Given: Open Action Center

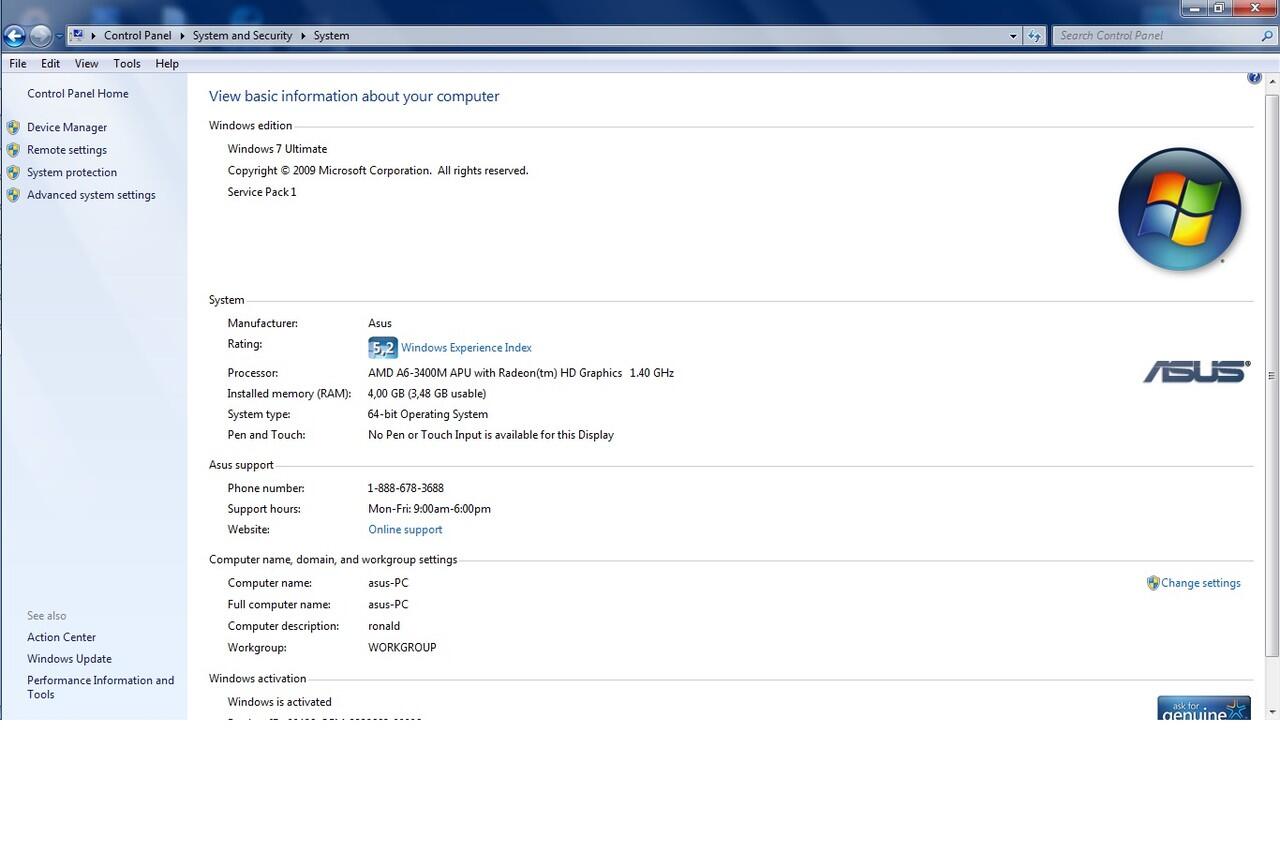Looking at the screenshot, I should [x=61, y=637].
